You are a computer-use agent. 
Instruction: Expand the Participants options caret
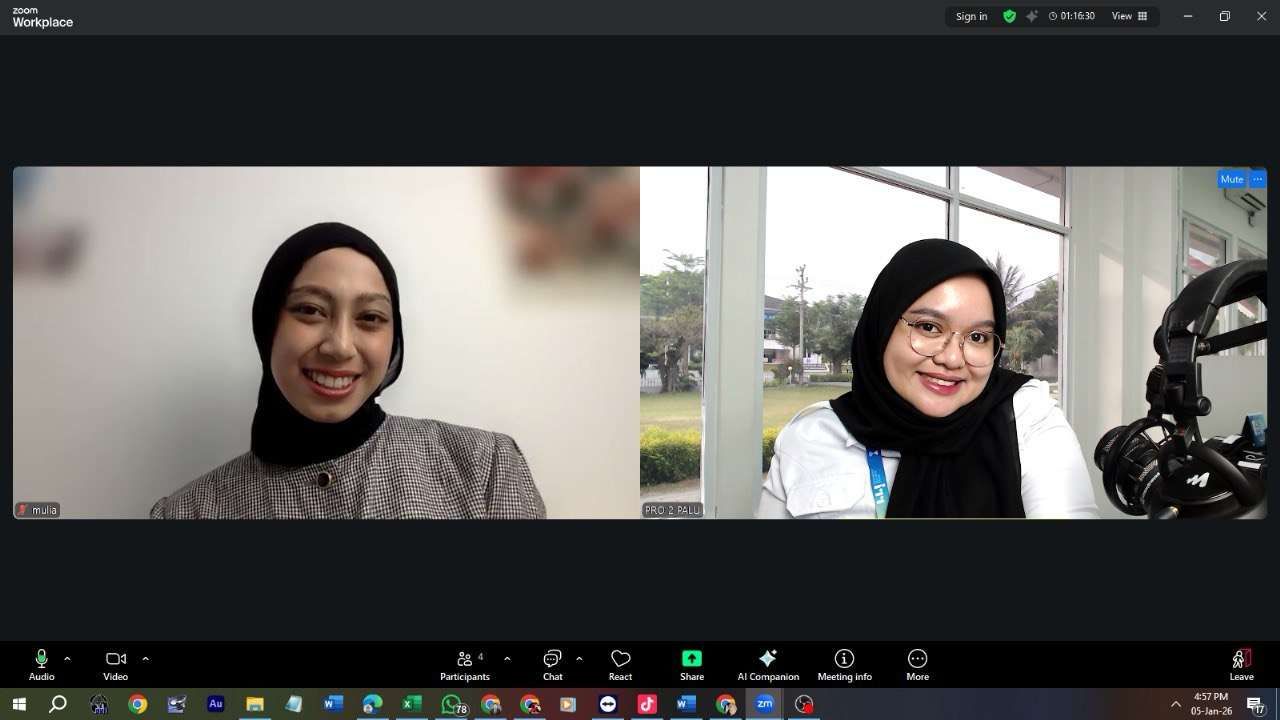(507, 659)
